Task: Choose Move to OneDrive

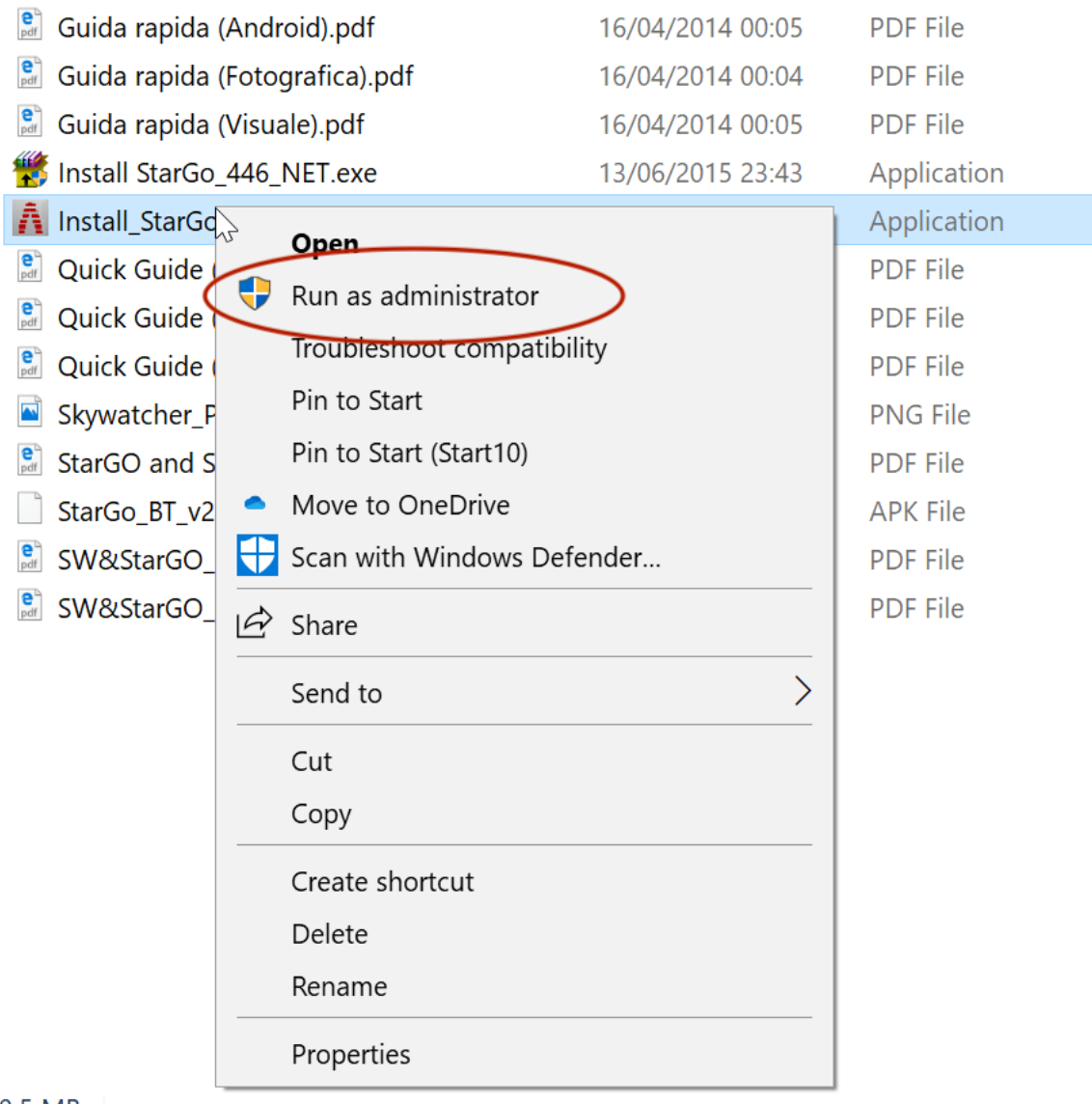Action: pyautogui.click(x=400, y=505)
